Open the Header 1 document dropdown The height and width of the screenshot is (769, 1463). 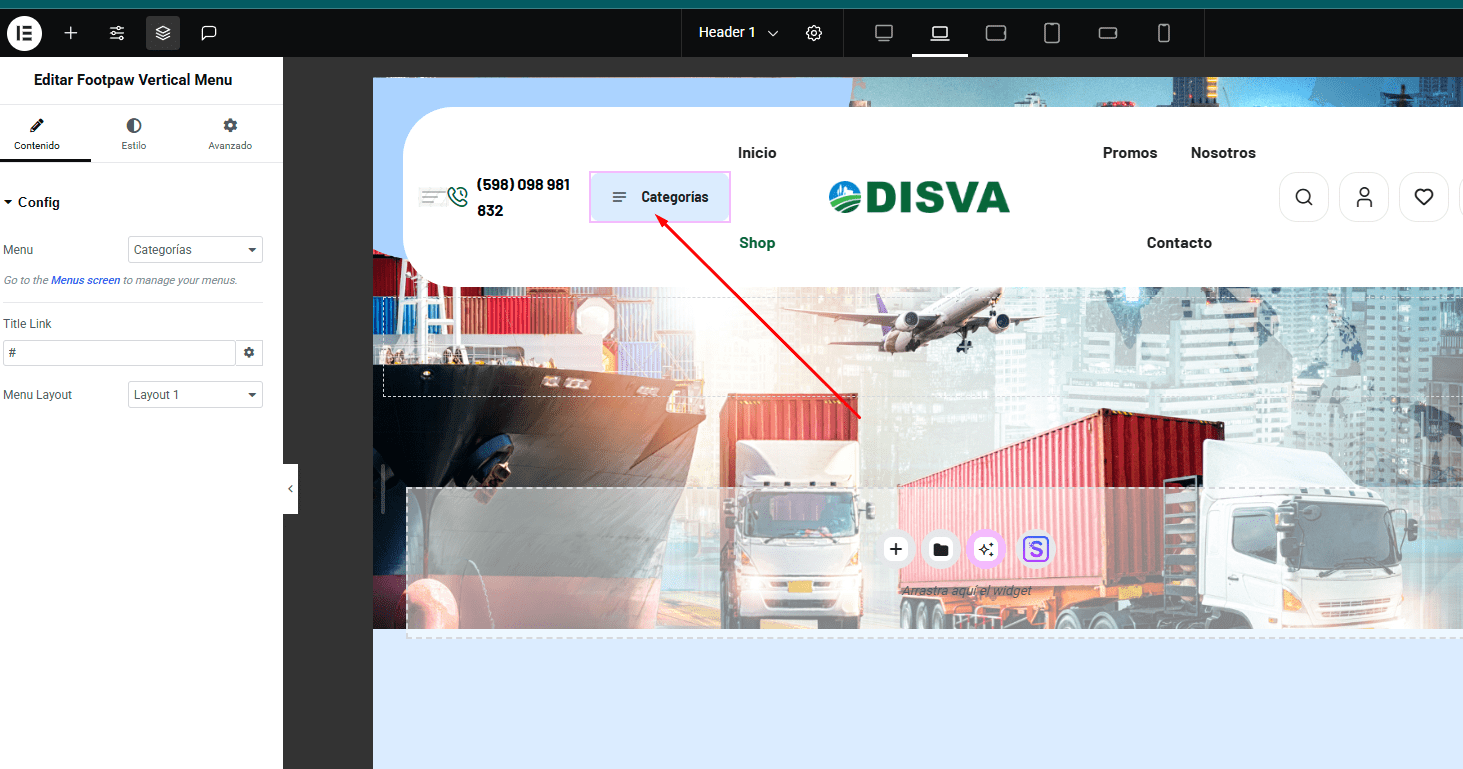[738, 33]
